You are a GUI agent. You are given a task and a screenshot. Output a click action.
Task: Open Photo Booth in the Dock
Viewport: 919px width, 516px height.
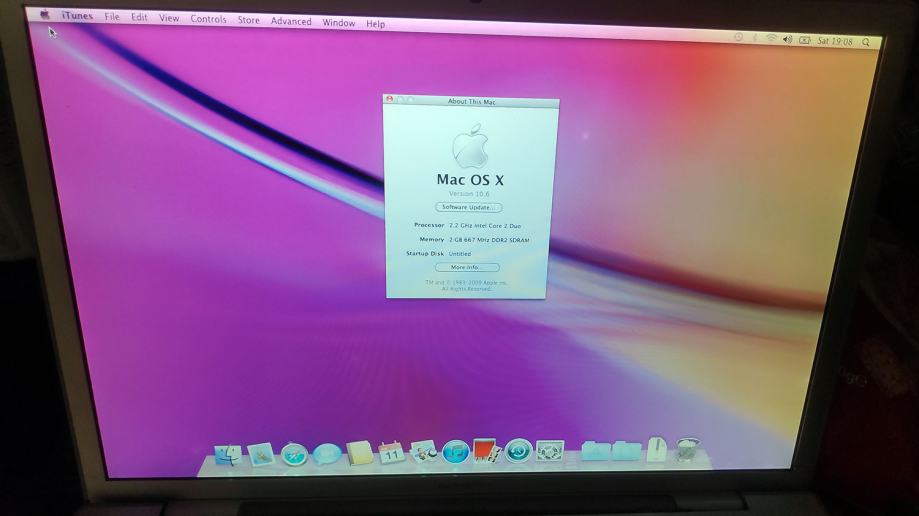click(x=486, y=451)
